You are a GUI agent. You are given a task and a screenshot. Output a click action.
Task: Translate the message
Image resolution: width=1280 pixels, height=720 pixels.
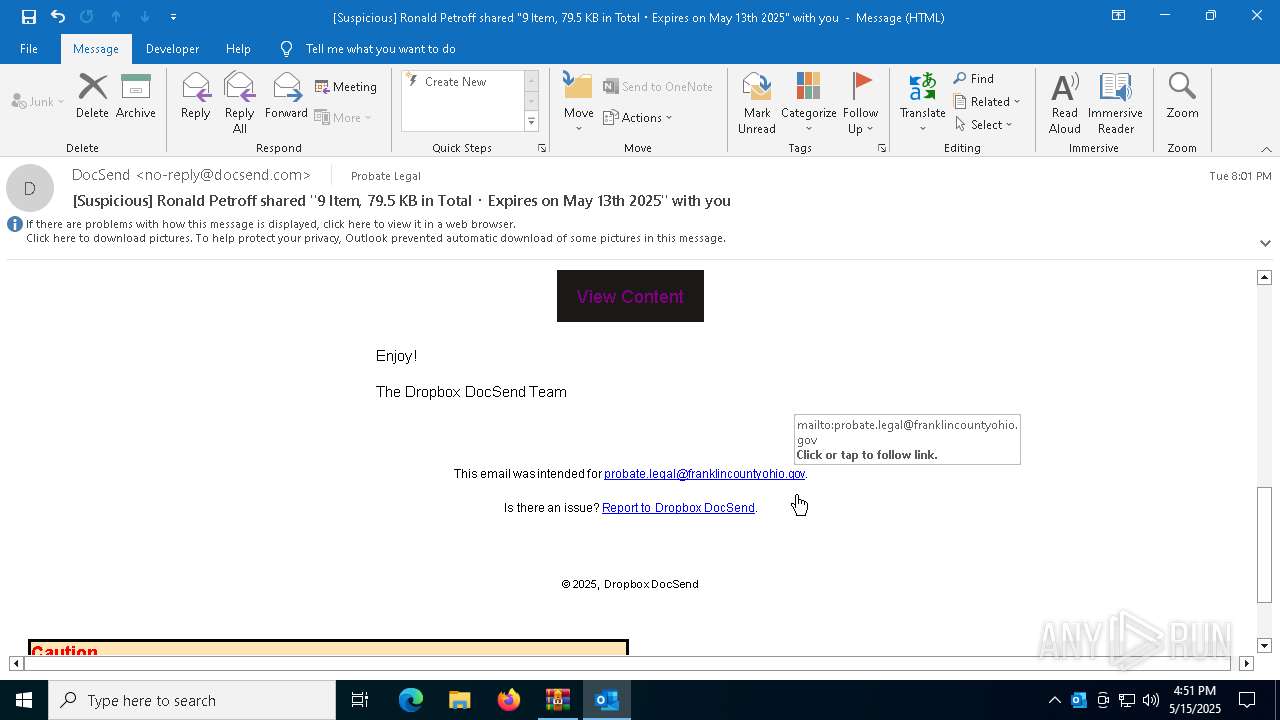coord(922,103)
